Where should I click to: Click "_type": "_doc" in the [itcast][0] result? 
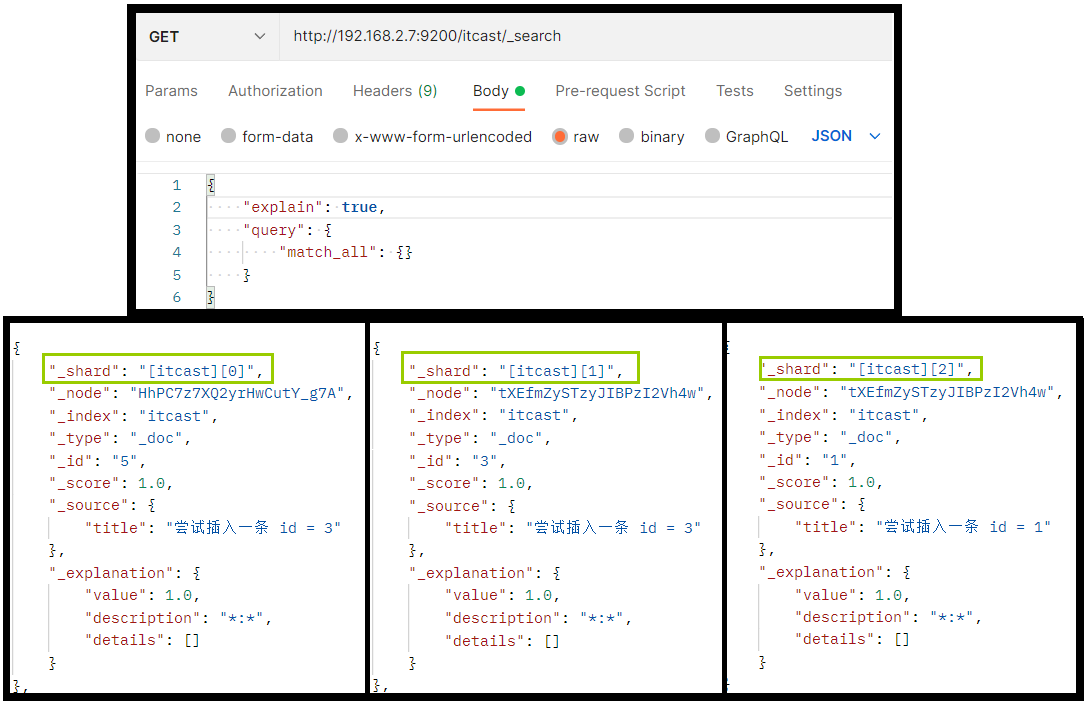[x=116, y=439]
